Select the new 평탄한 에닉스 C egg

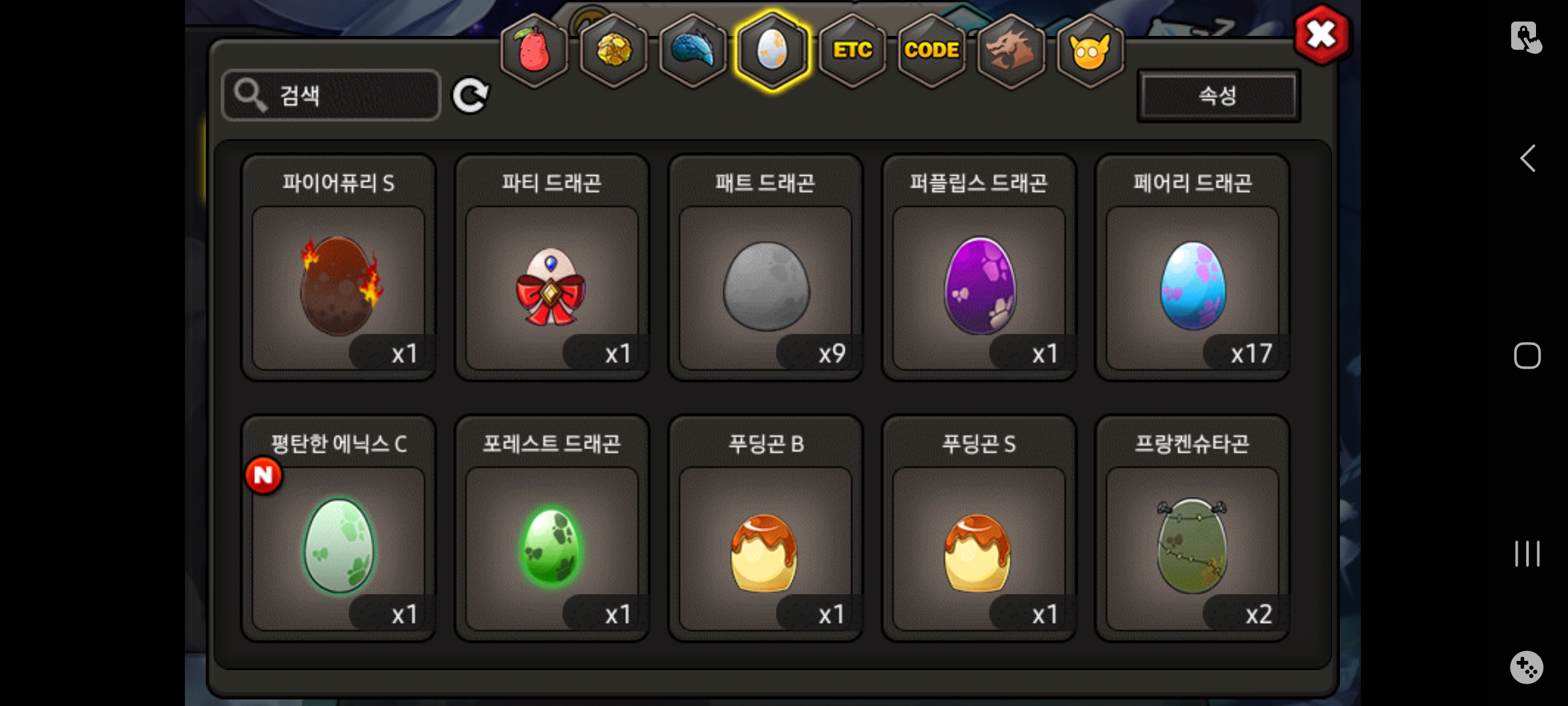click(x=338, y=529)
